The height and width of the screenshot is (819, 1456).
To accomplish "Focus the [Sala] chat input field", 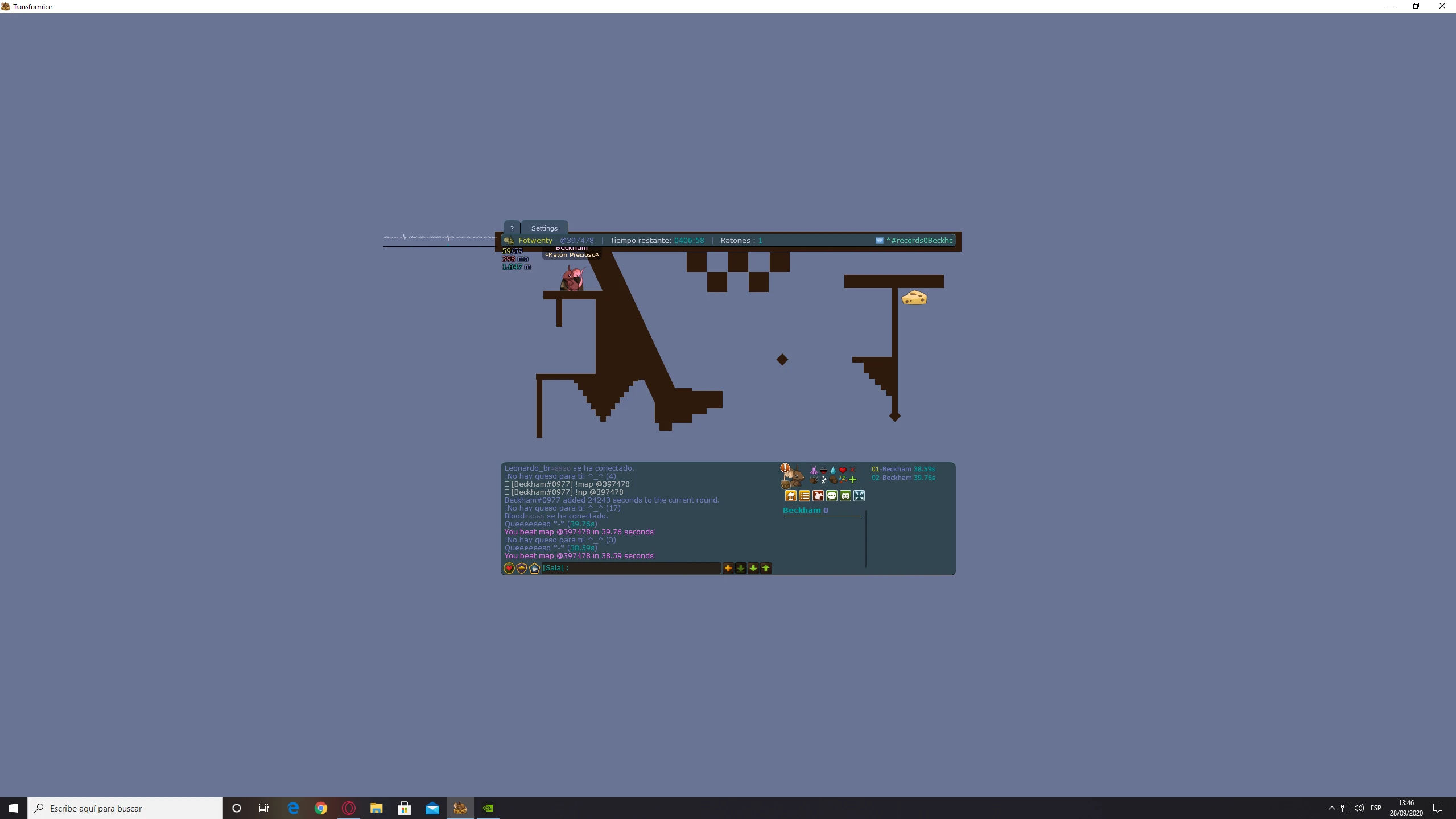I will 631,568.
